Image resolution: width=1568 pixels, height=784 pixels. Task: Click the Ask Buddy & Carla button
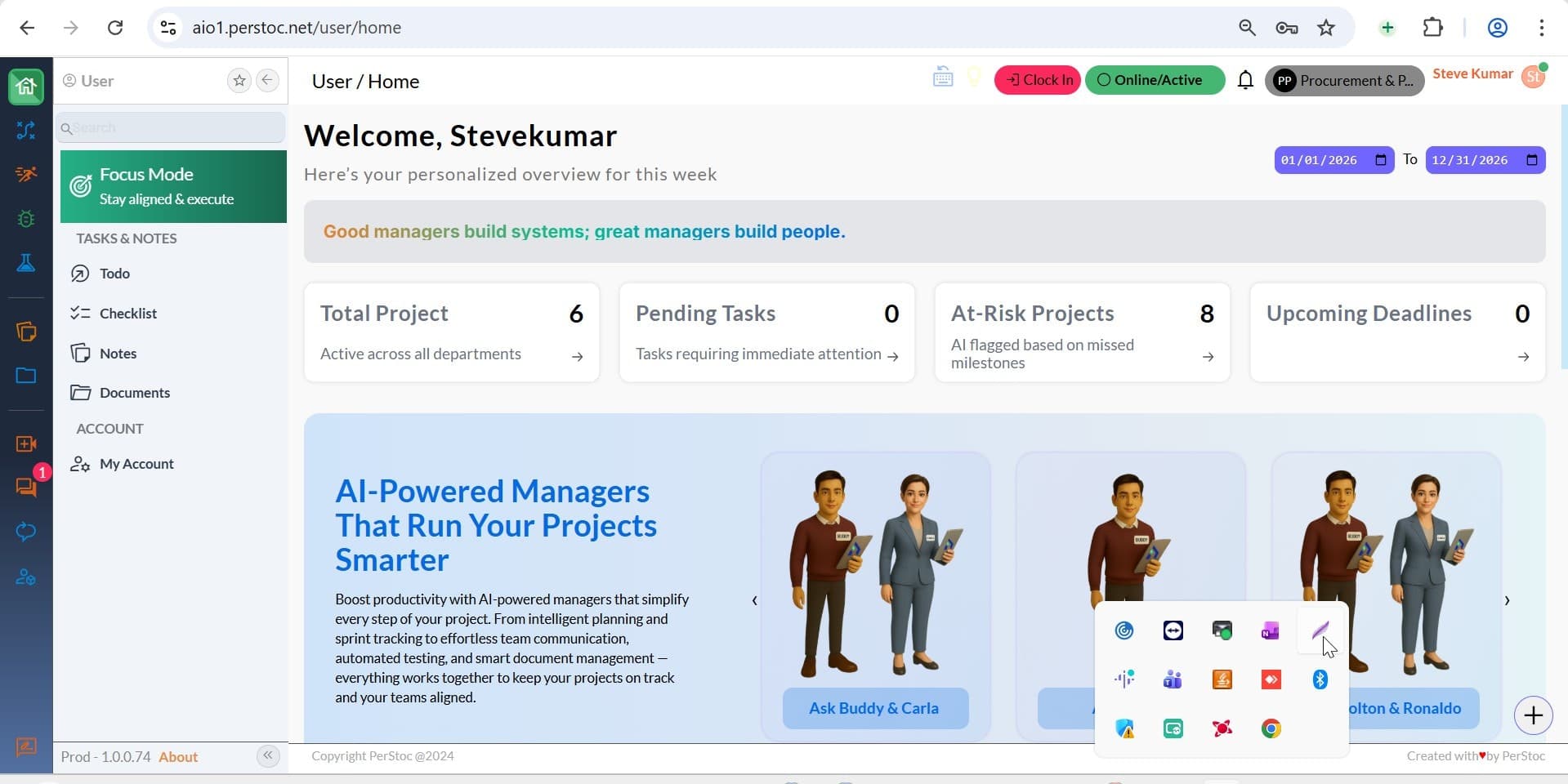(x=875, y=707)
